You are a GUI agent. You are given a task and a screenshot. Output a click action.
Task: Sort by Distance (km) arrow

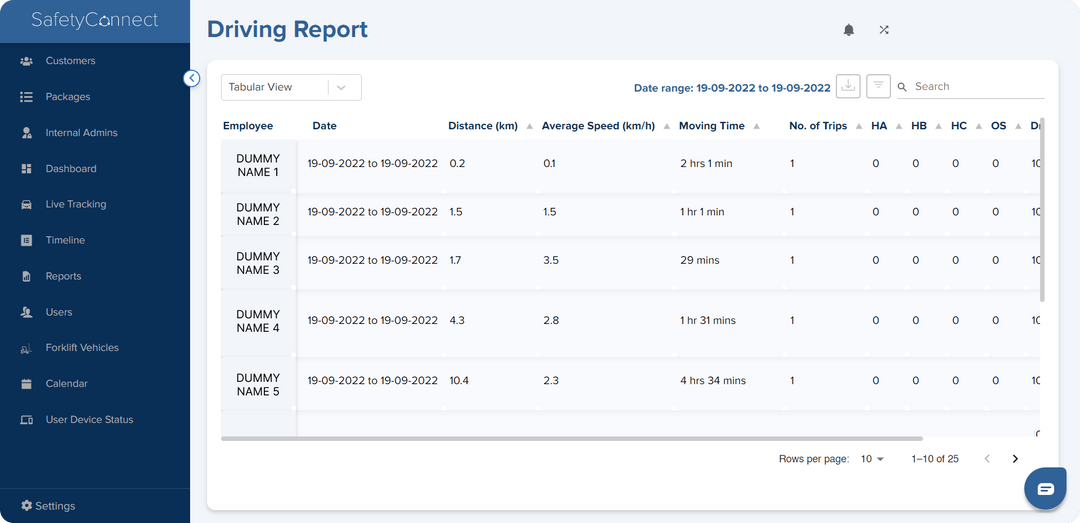tap(529, 127)
